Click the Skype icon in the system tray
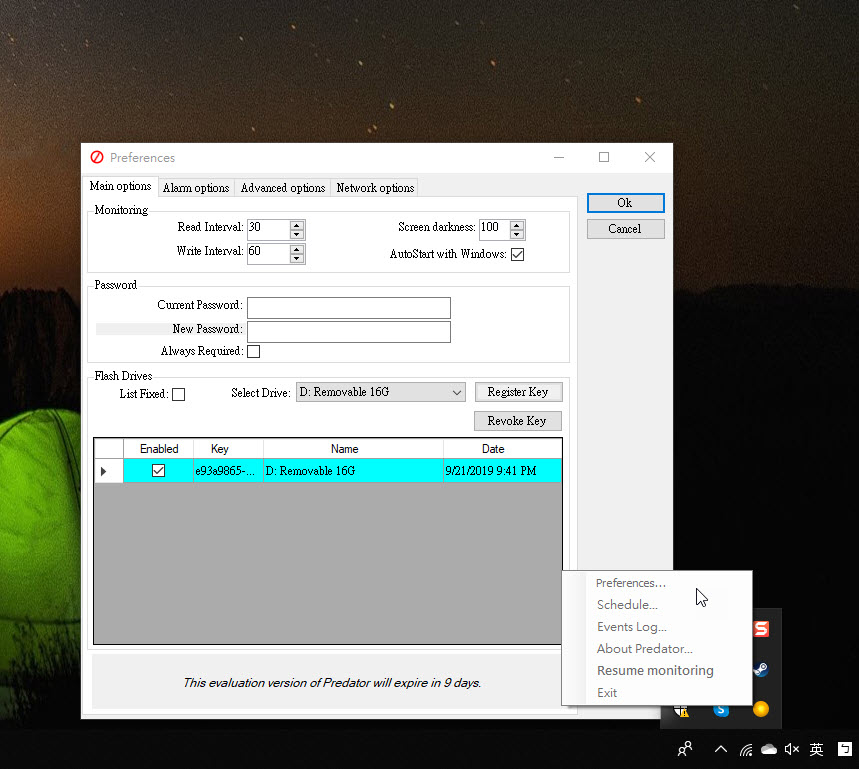Screen dimensions: 859x769 pyautogui.click(x=721, y=710)
